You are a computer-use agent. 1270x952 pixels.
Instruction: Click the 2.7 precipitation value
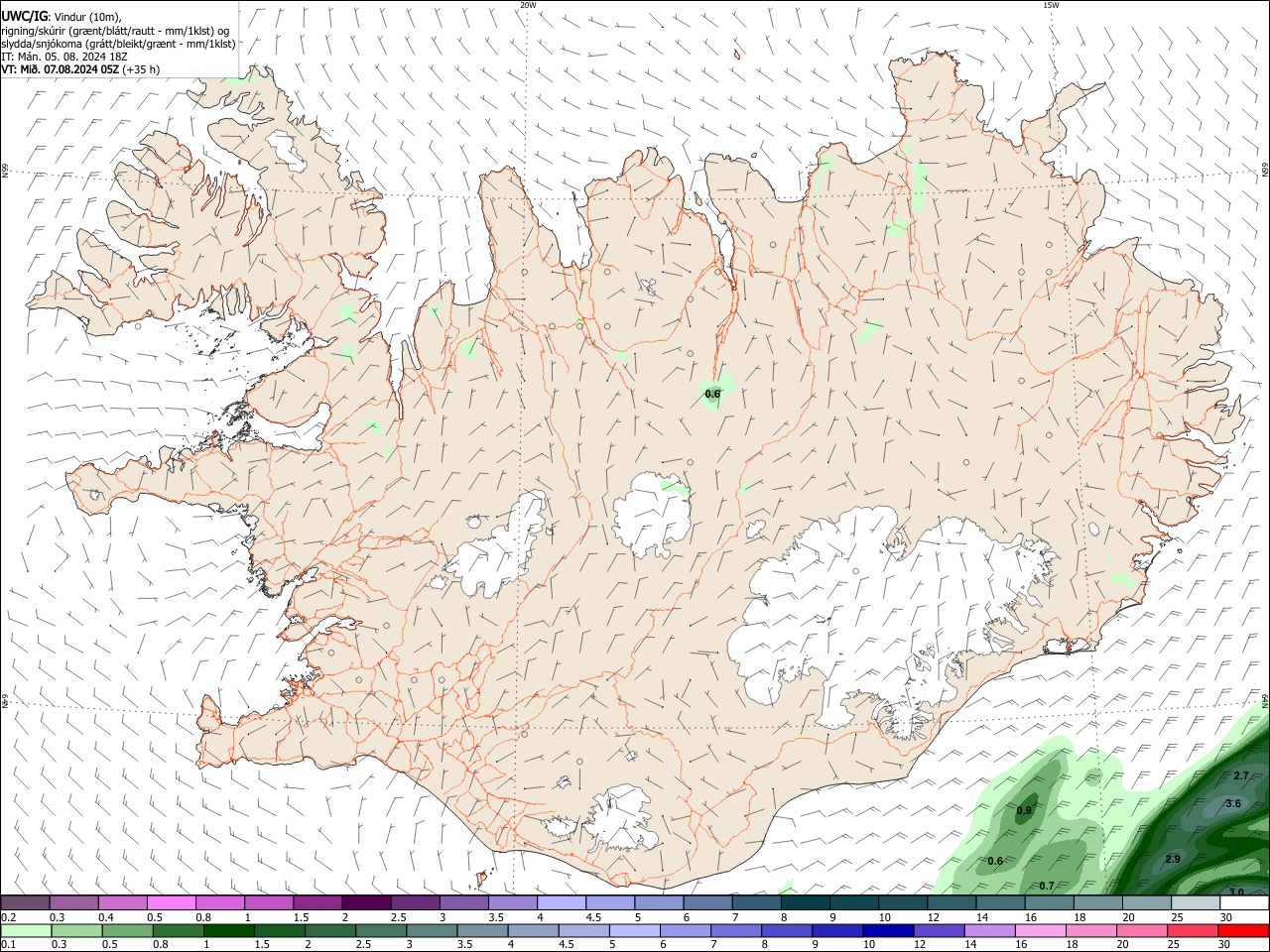(1240, 775)
